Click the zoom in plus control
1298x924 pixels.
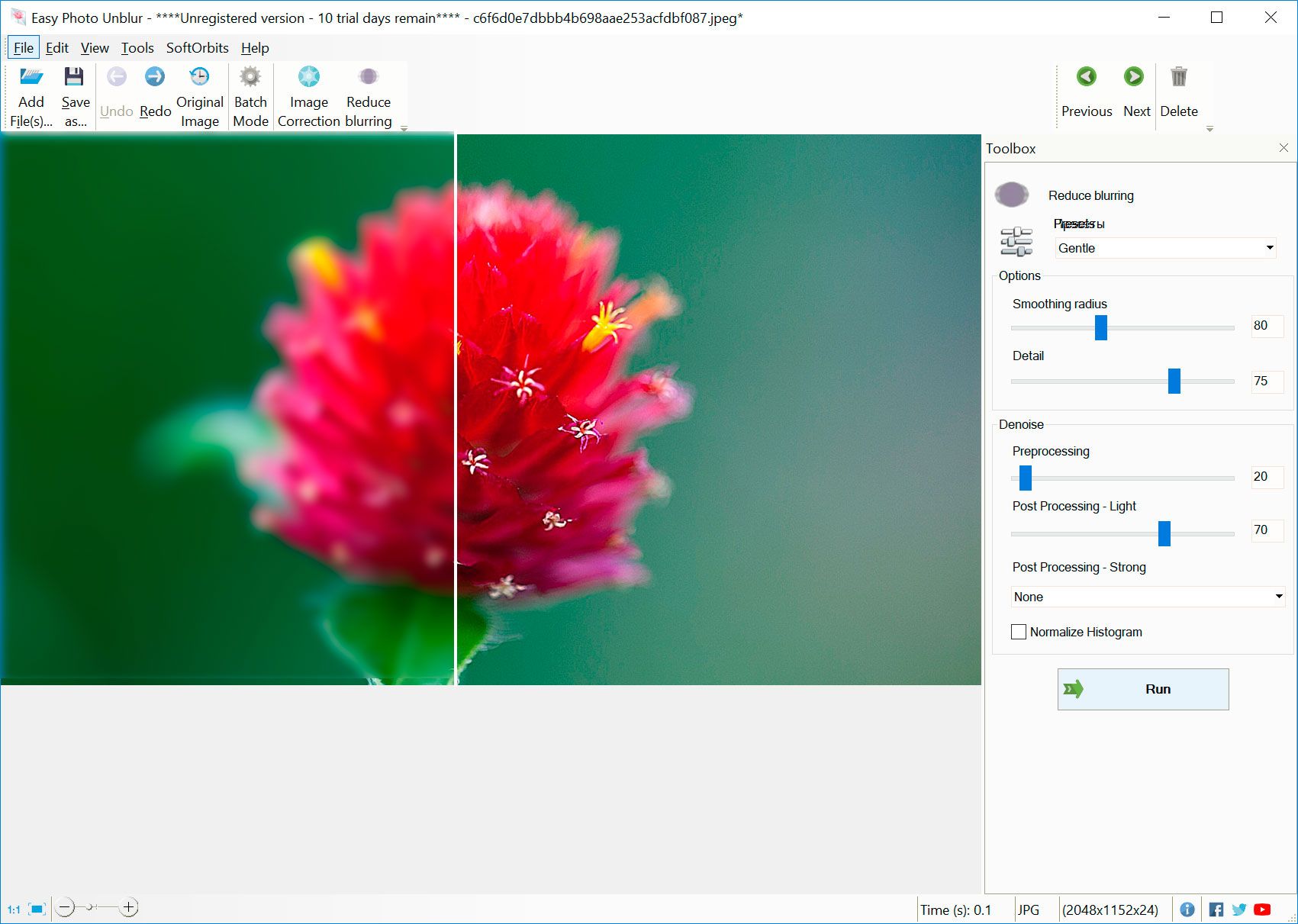(x=129, y=907)
